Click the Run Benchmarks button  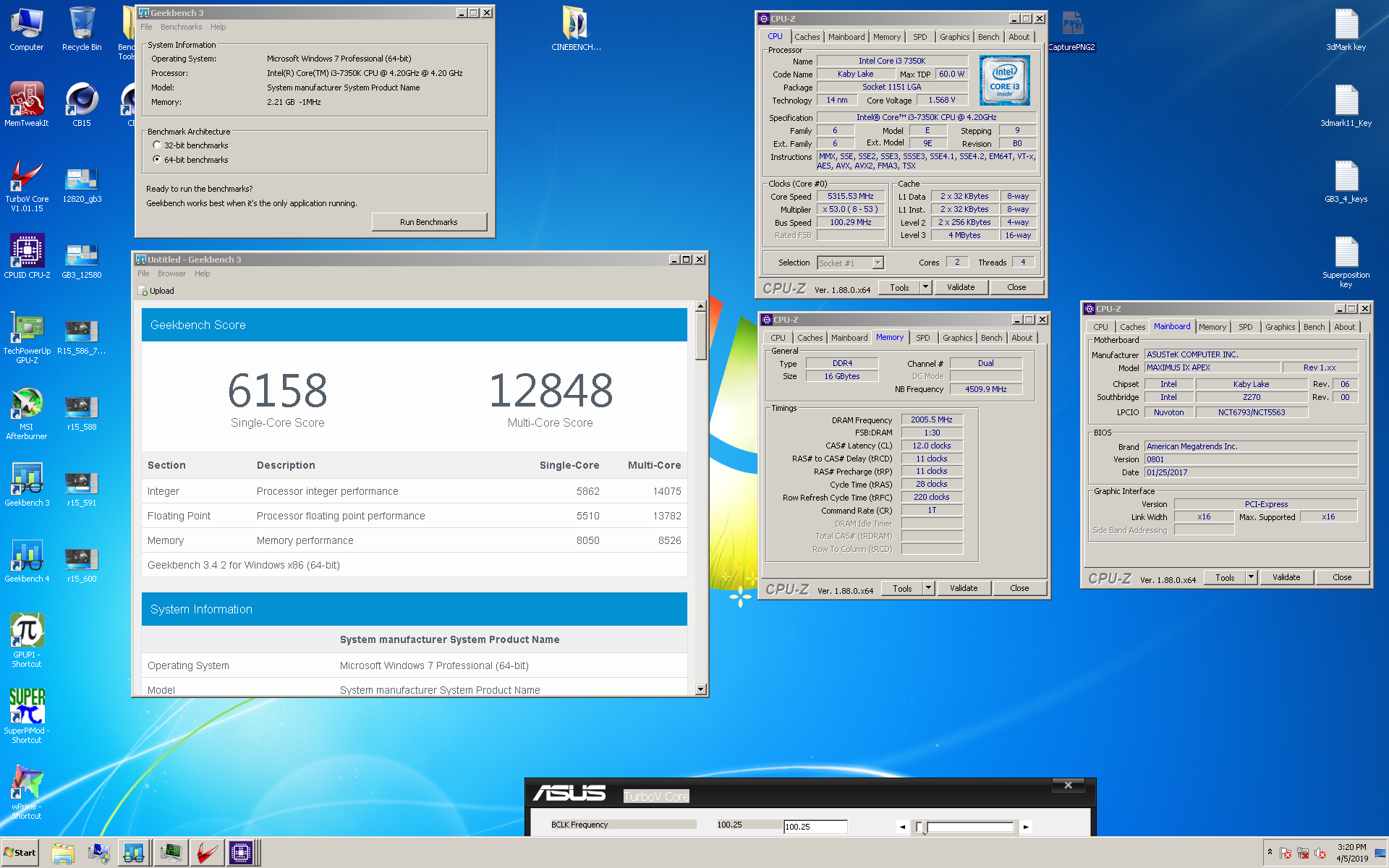(x=429, y=222)
